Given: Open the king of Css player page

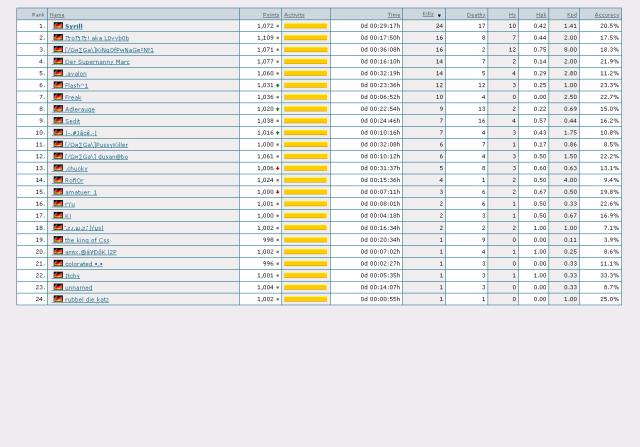Looking at the screenshot, I should pyautogui.click(x=87, y=240).
